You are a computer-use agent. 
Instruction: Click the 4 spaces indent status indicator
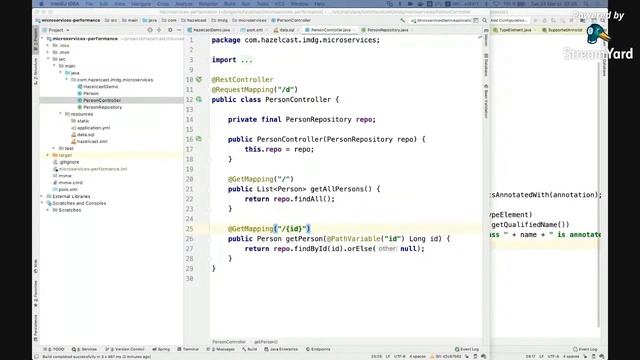click(418, 356)
